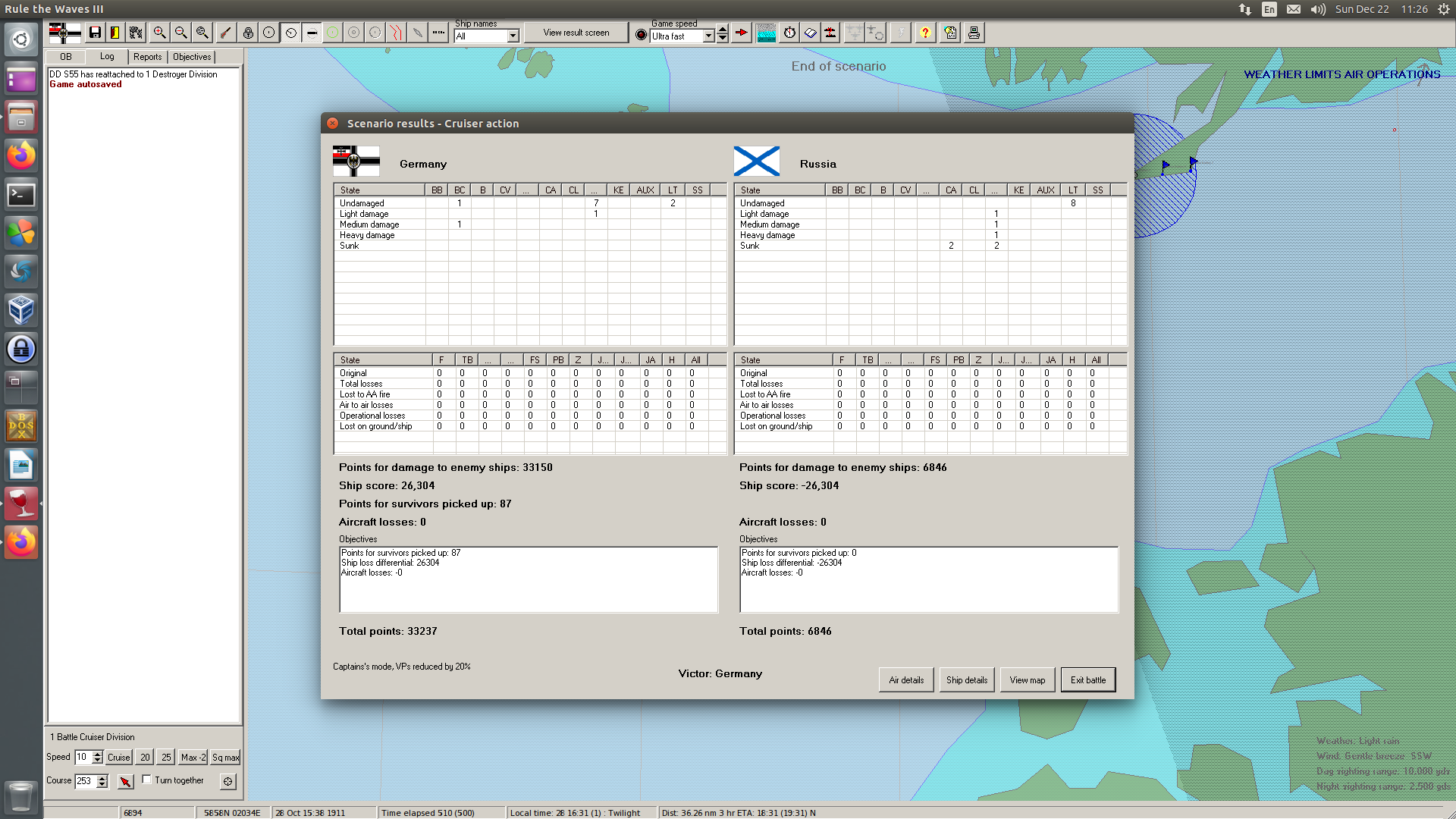The image size is (1456, 819).
Task: Click the Course value spinner arrows
Action: click(x=102, y=781)
